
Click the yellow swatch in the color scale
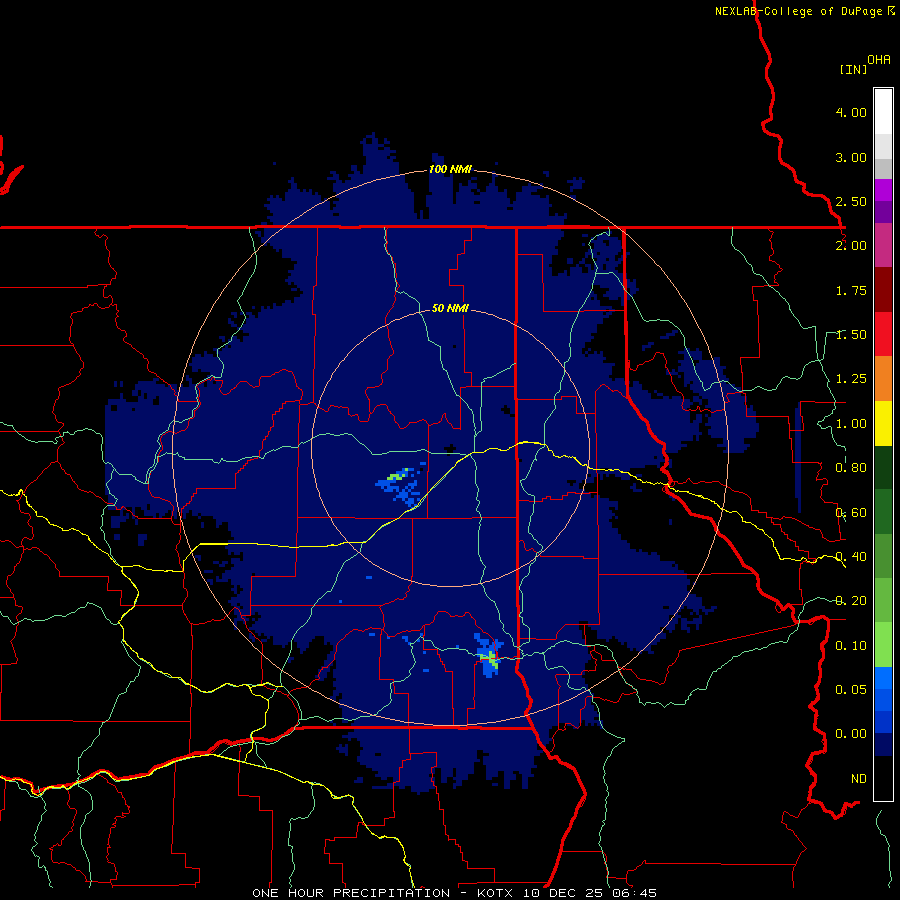click(x=883, y=423)
